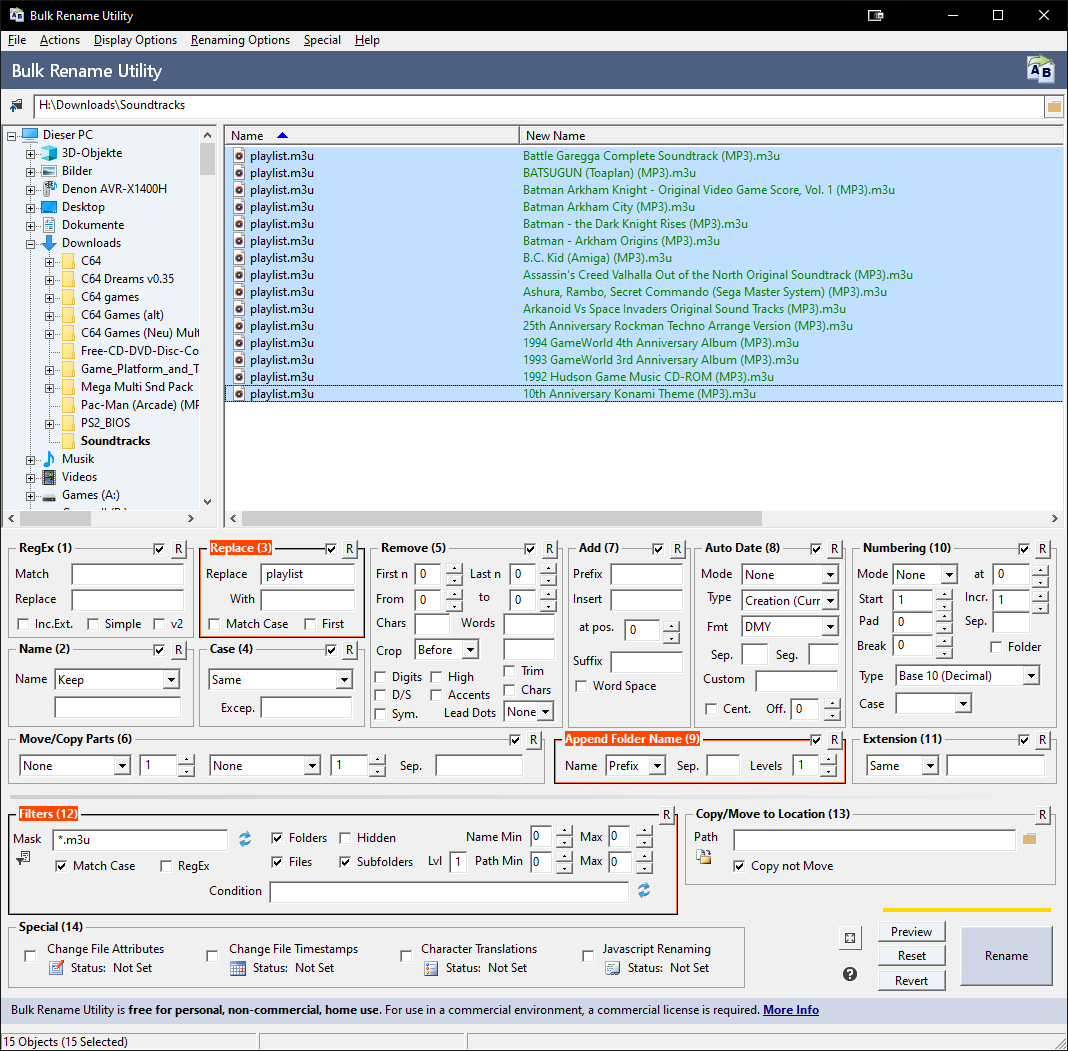Enable the Digits checkbox in Remove group
Screen dimensions: 1068x1051
[381, 677]
